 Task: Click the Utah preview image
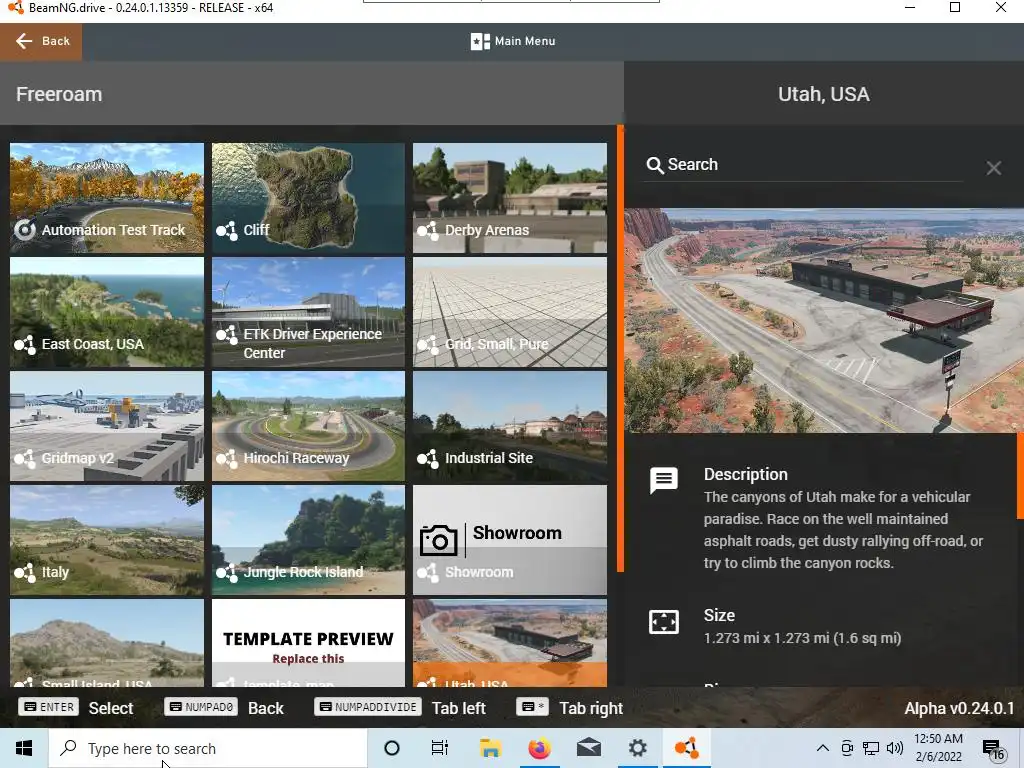824,321
